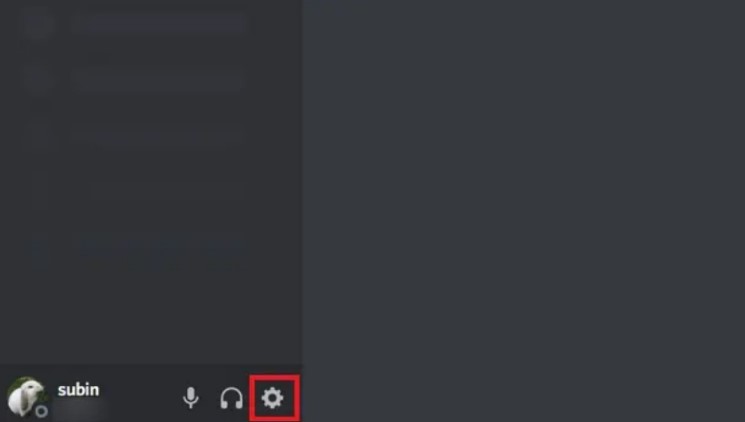Viewport: 745px width, 422px height.
Task: Click the blurred search bar at sidebar top
Action: [x=157, y=24]
